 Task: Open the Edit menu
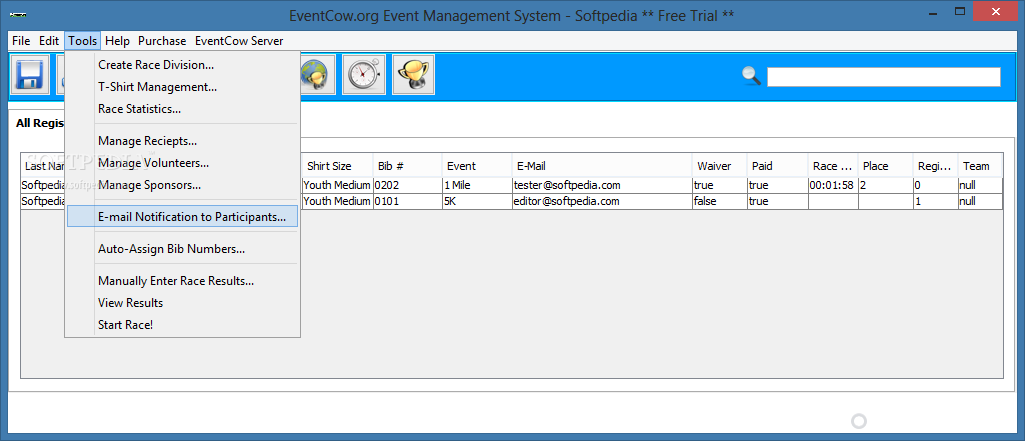tap(49, 41)
